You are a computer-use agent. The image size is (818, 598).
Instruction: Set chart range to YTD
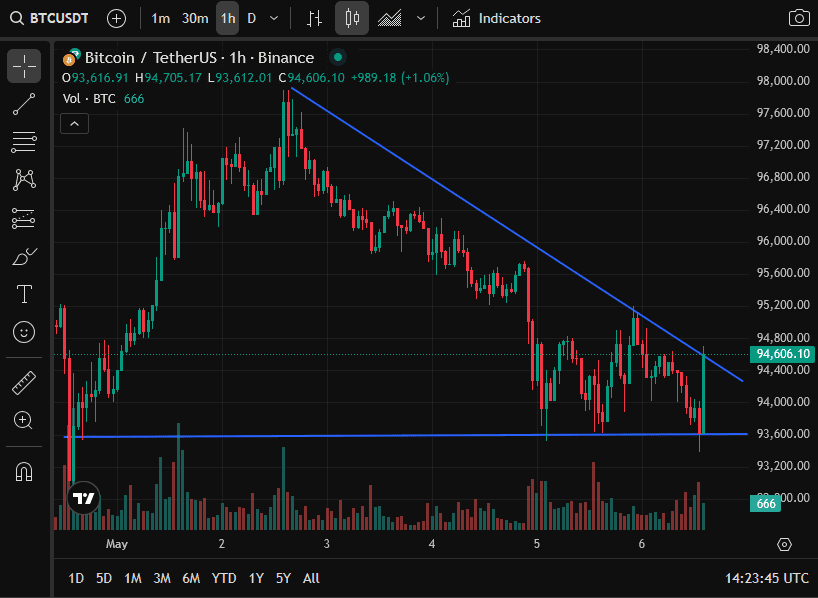click(224, 578)
